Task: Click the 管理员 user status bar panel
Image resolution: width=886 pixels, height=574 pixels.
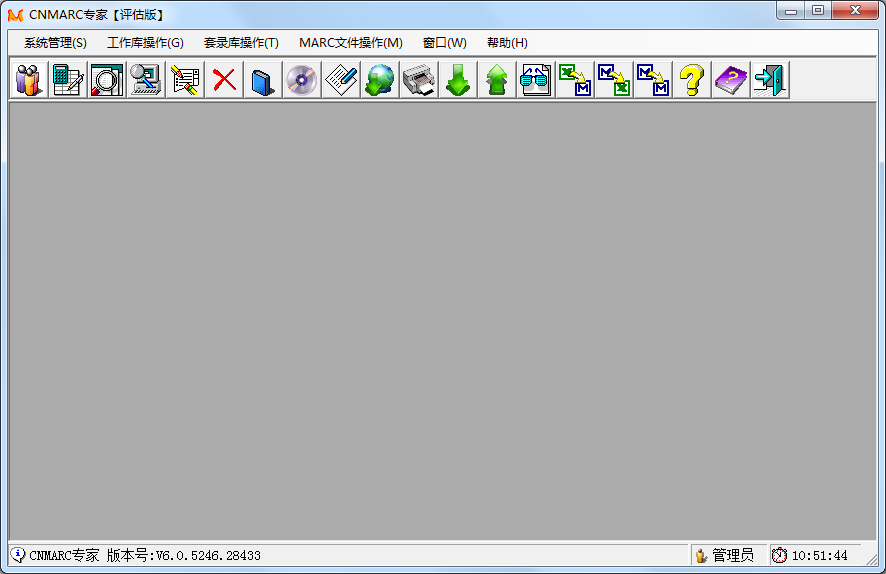Action: pyautogui.click(x=725, y=555)
